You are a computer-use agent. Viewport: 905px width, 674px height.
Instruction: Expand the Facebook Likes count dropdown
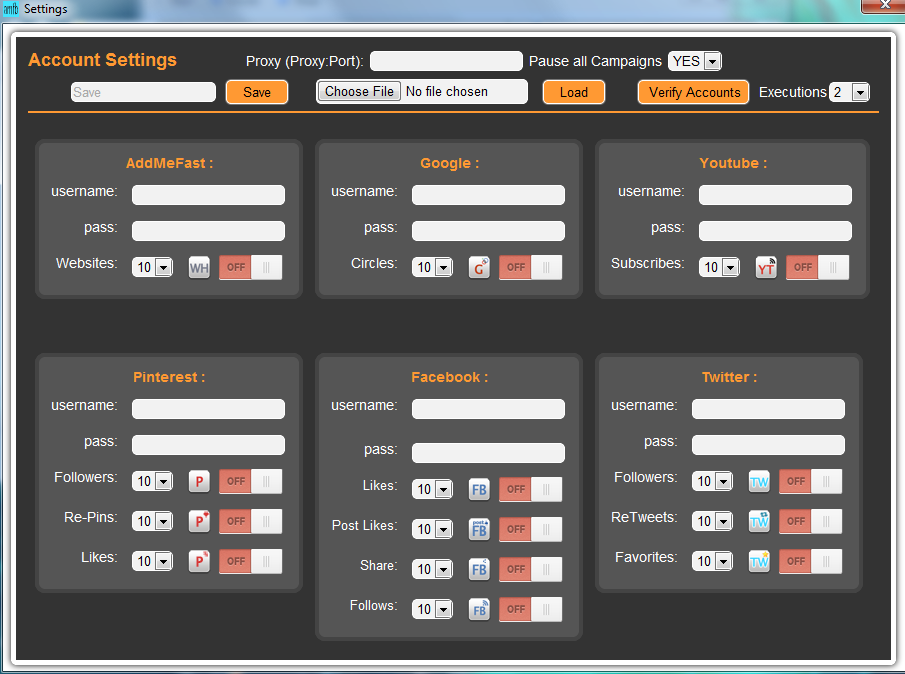[x=432, y=489]
